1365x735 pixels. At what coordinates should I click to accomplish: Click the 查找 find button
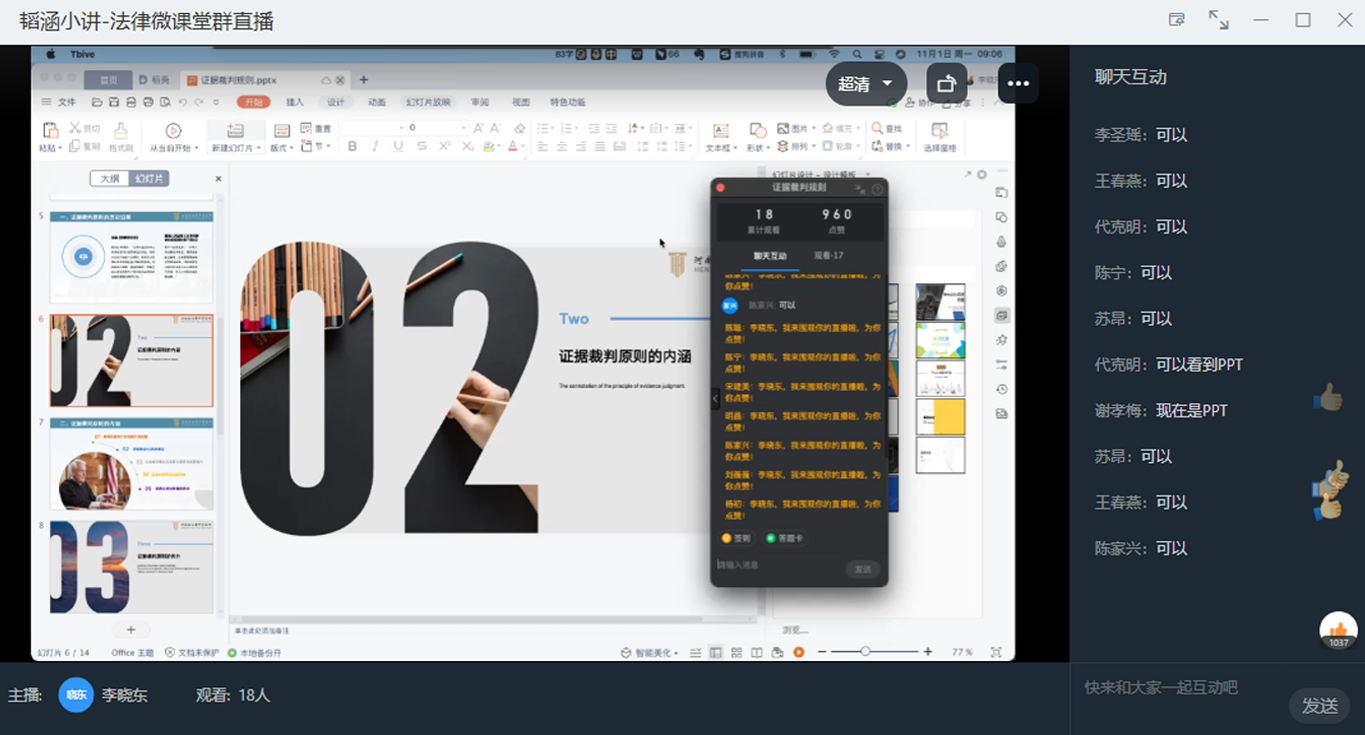(x=887, y=129)
